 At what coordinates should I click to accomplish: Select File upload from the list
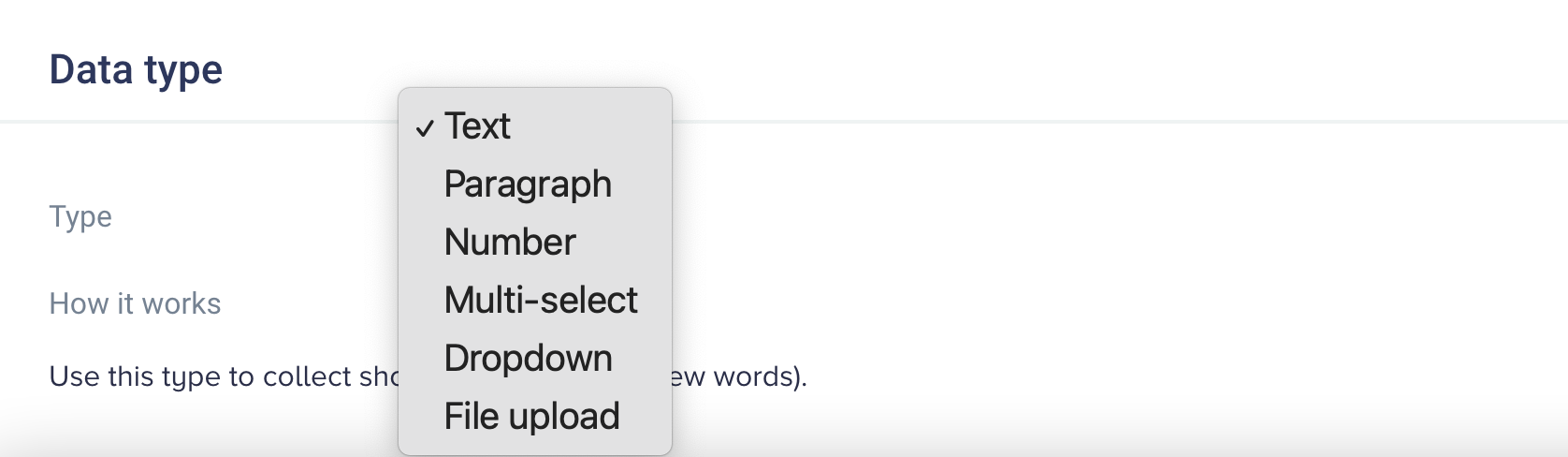(531, 417)
